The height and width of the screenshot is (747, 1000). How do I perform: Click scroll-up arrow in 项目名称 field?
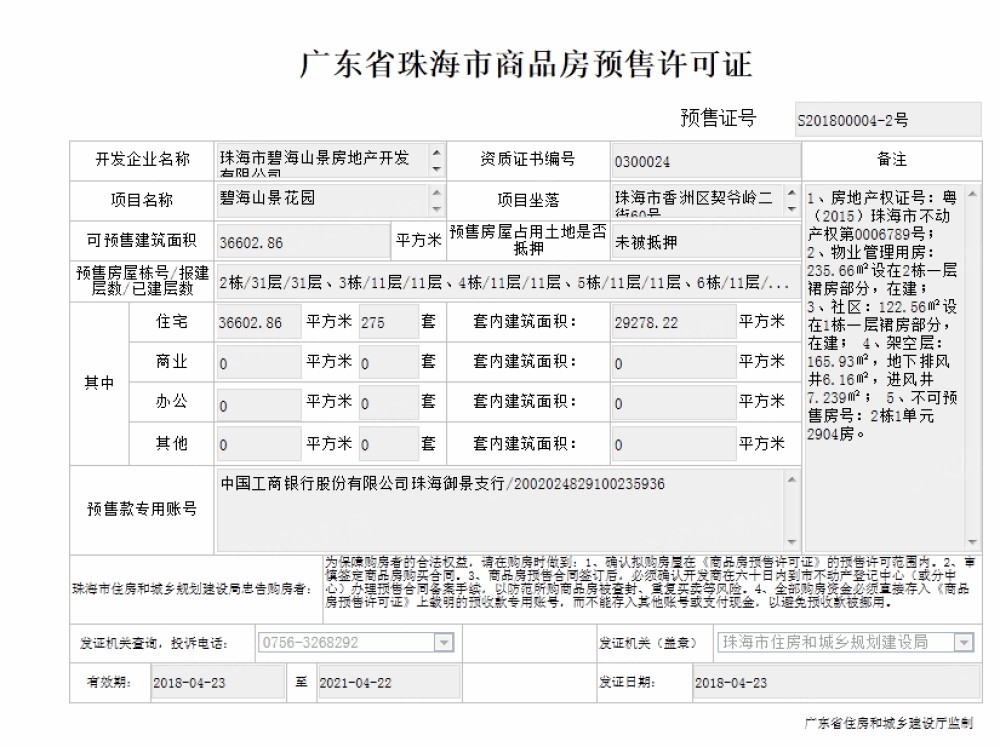pos(437,192)
